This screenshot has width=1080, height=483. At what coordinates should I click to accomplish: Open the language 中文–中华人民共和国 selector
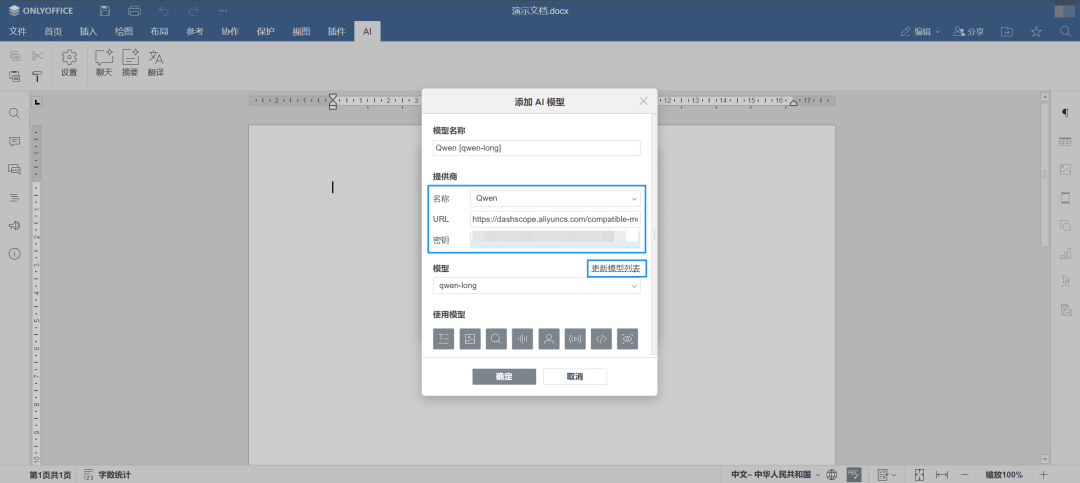(x=776, y=475)
